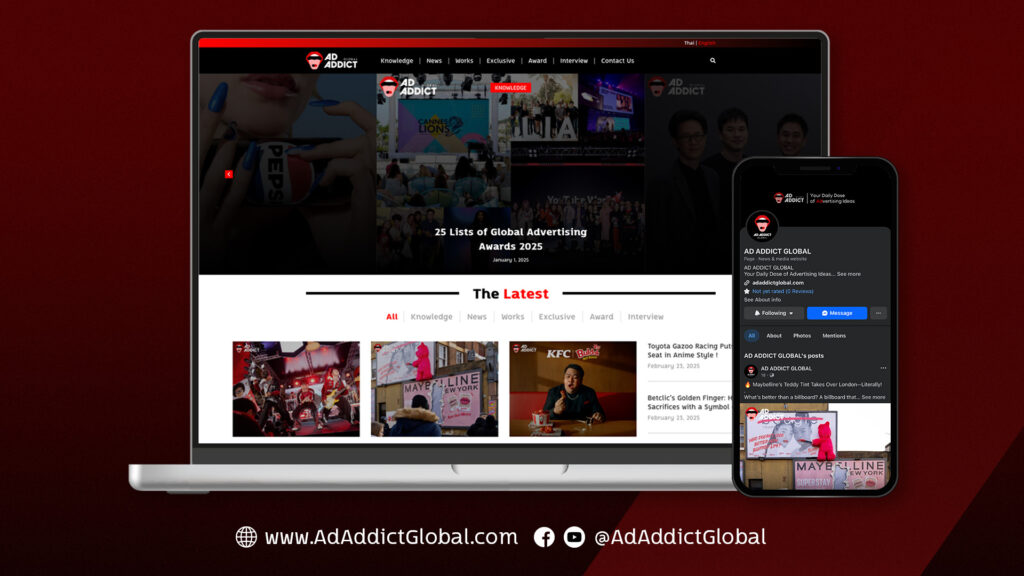Open the YouTube icon at the bottom
1024x576 pixels.
[573, 537]
